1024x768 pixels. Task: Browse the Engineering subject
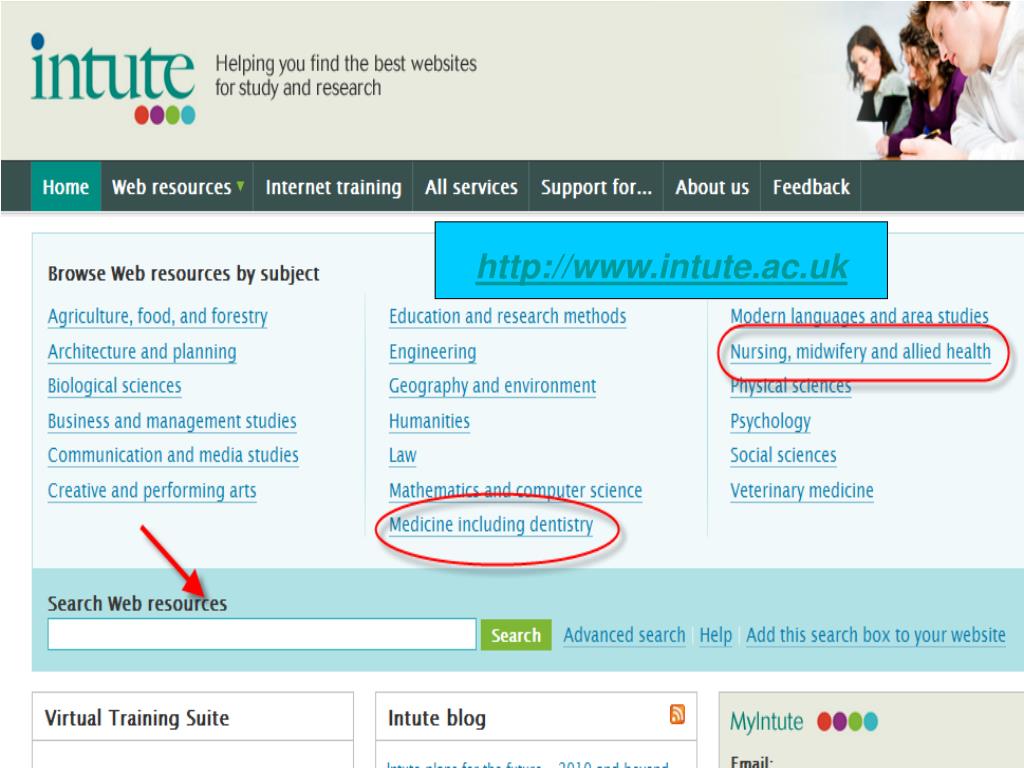pyautogui.click(x=432, y=352)
